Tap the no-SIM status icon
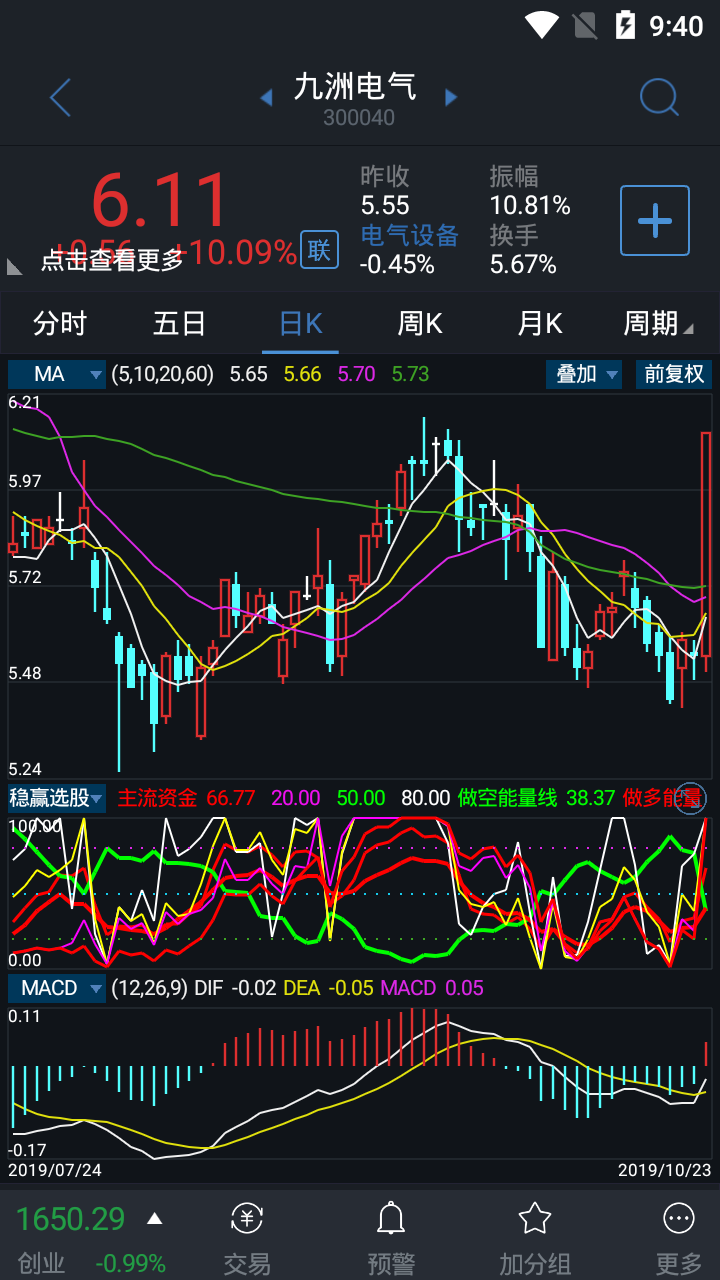The width and height of the screenshot is (720, 1280). 584,24
